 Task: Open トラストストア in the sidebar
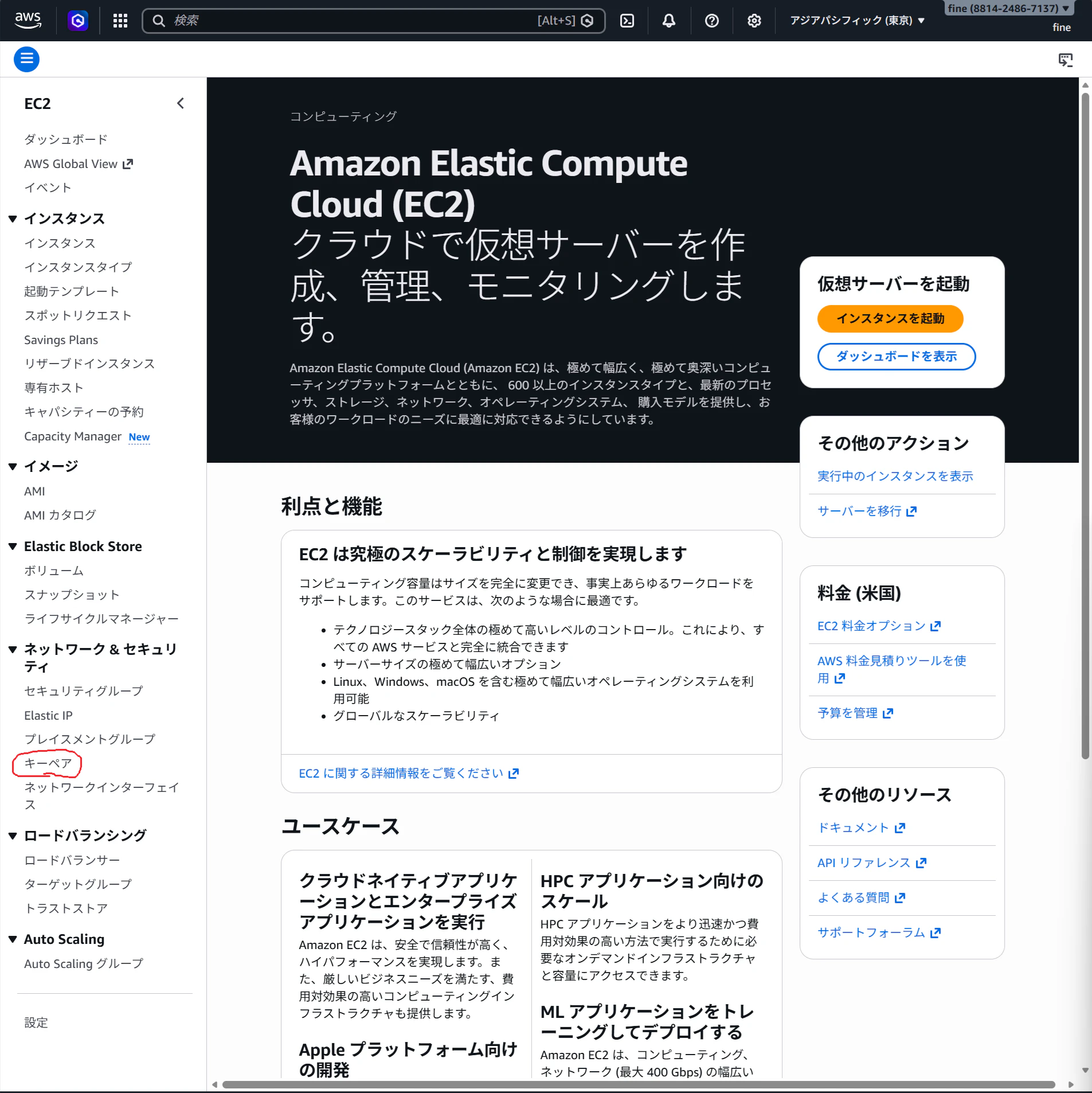tap(66, 908)
